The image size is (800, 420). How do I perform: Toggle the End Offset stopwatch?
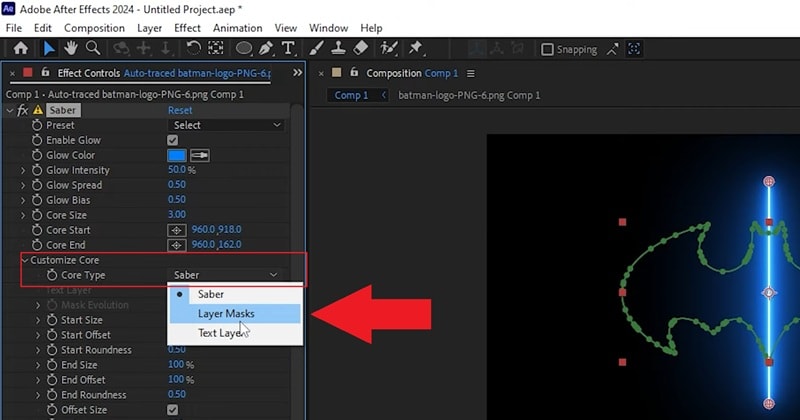click(x=52, y=380)
